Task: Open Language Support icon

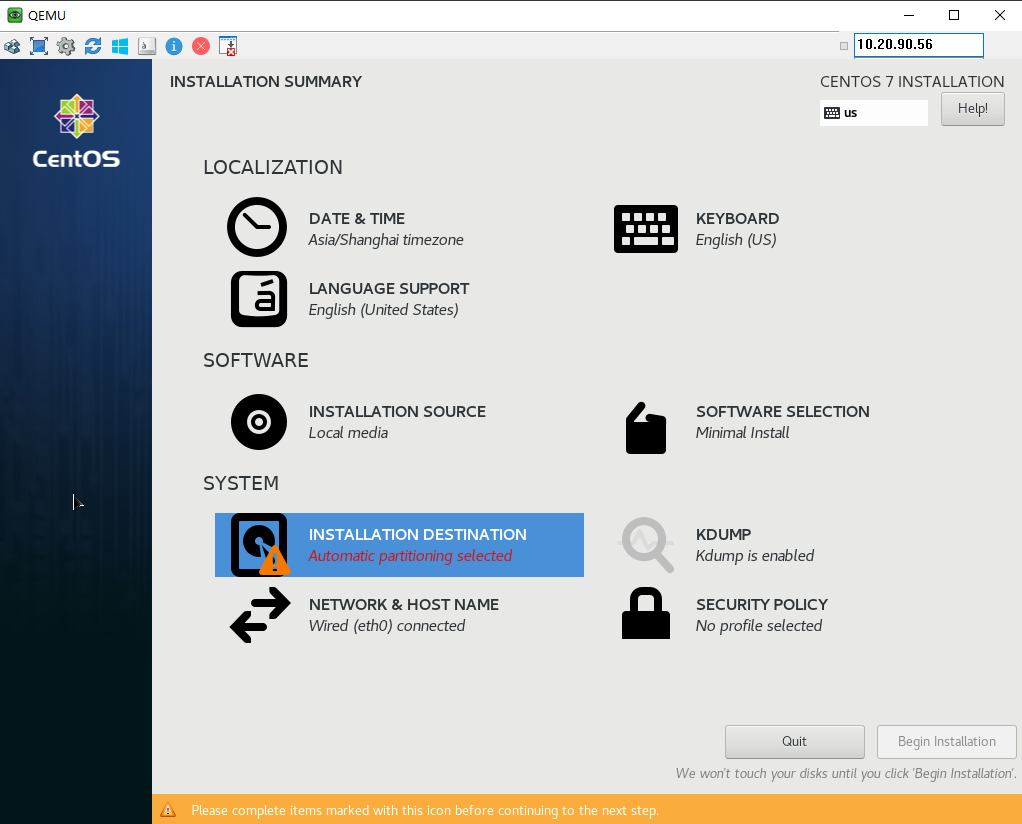Action: 259,299
